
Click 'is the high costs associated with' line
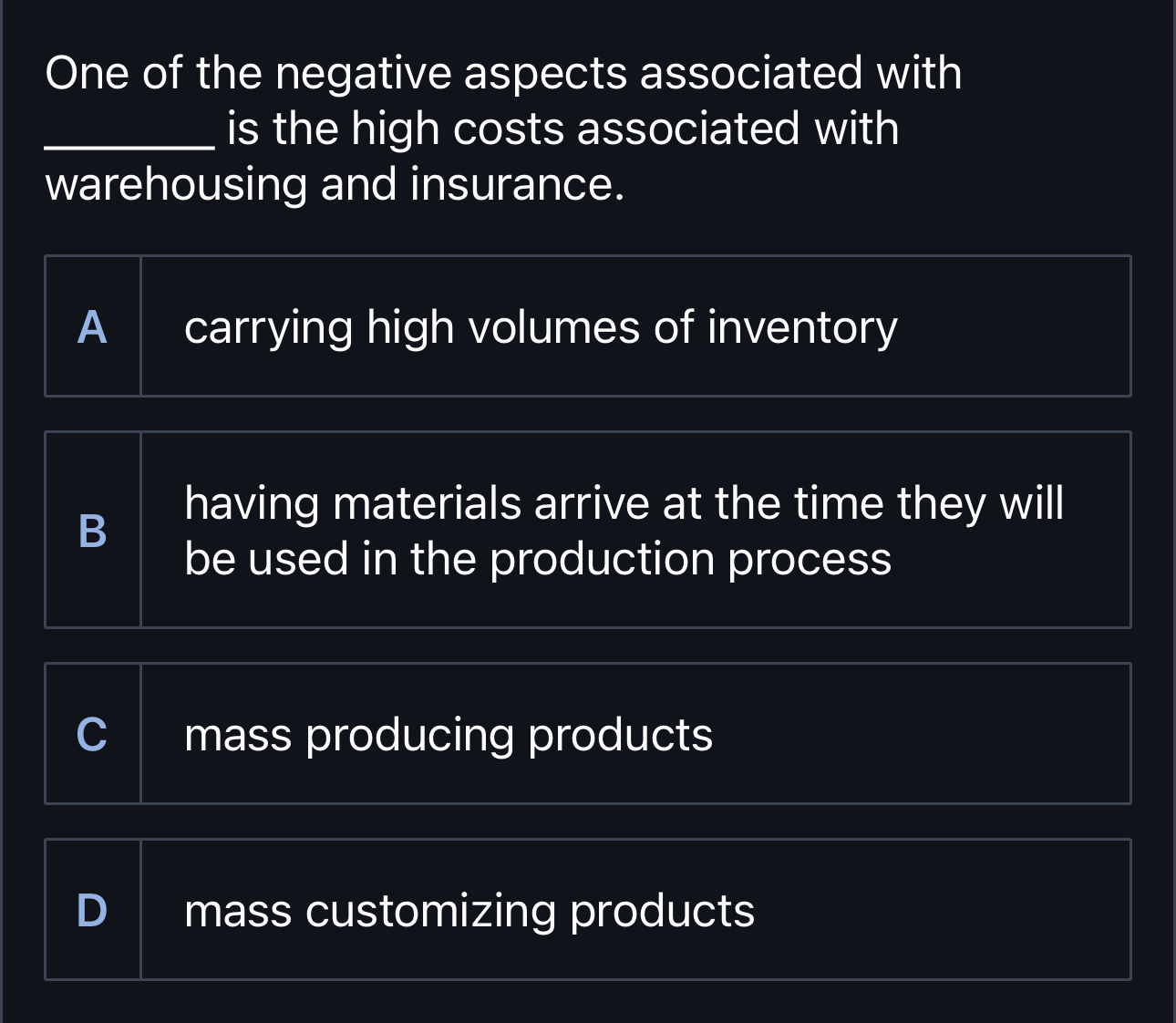(x=563, y=129)
